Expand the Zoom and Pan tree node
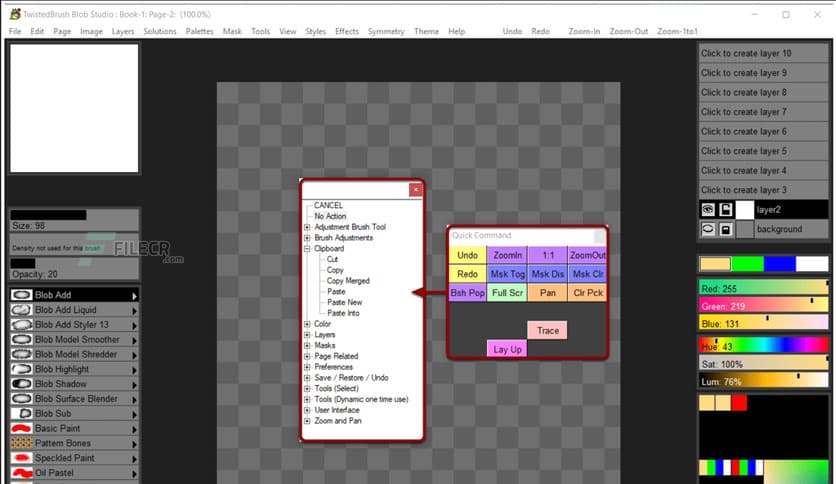836x484 pixels. coord(307,421)
